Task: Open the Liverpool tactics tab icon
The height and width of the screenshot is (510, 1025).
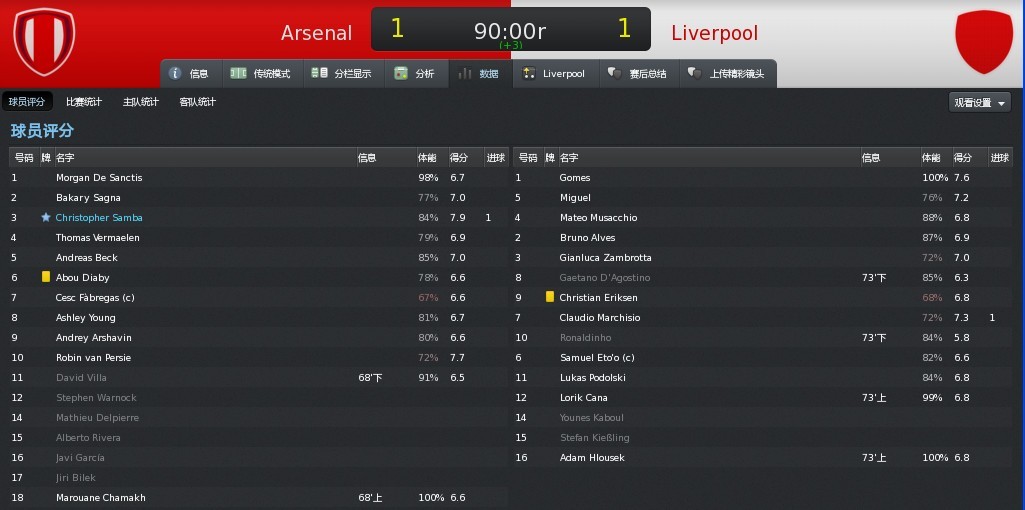Action: (528, 73)
